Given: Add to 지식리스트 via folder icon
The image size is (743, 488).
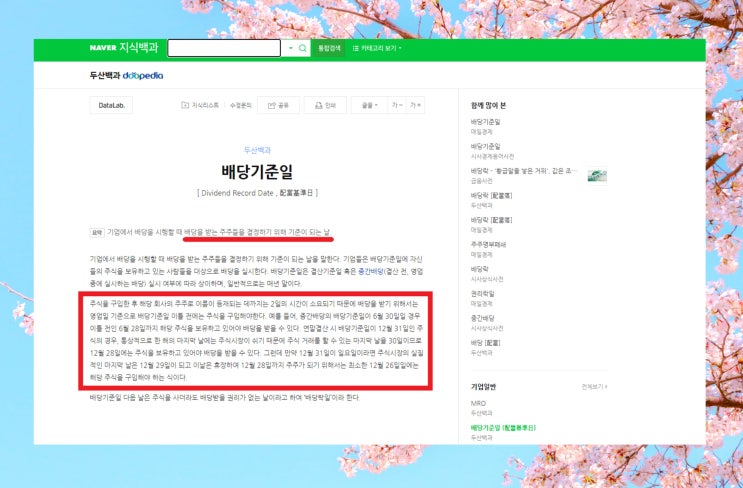Looking at the screenshot, I should (200, 105).
